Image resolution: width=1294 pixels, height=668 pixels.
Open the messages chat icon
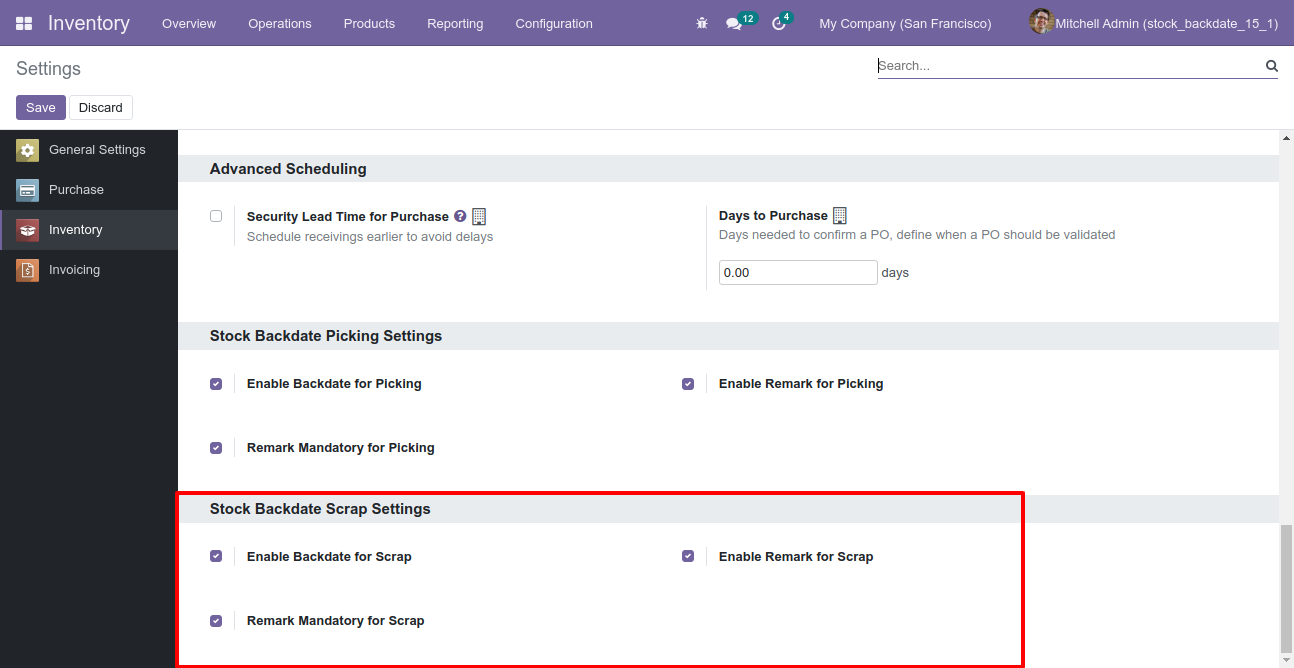[x=734, y=24]
